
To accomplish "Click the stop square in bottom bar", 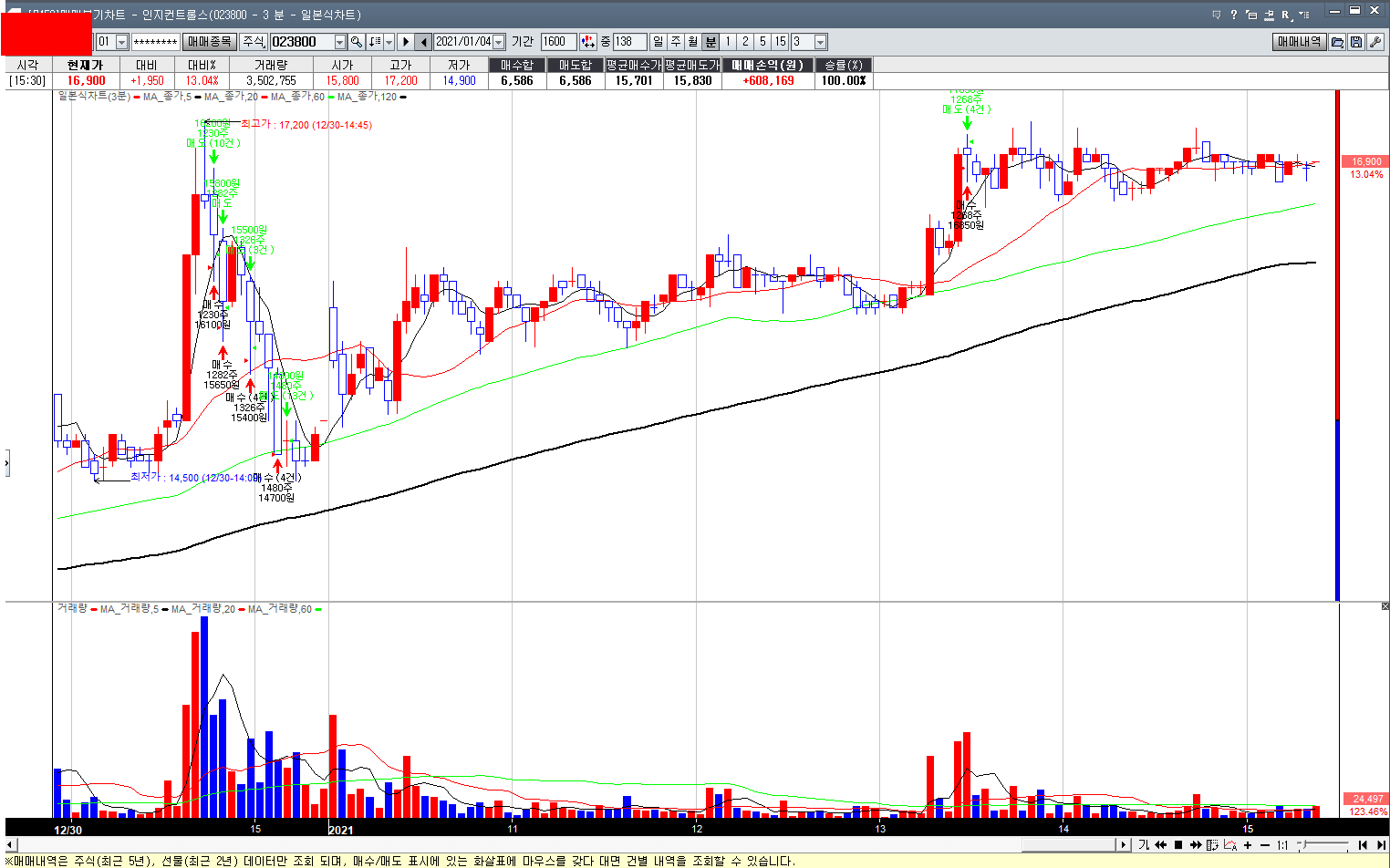I will click(x=1178, y=845).
